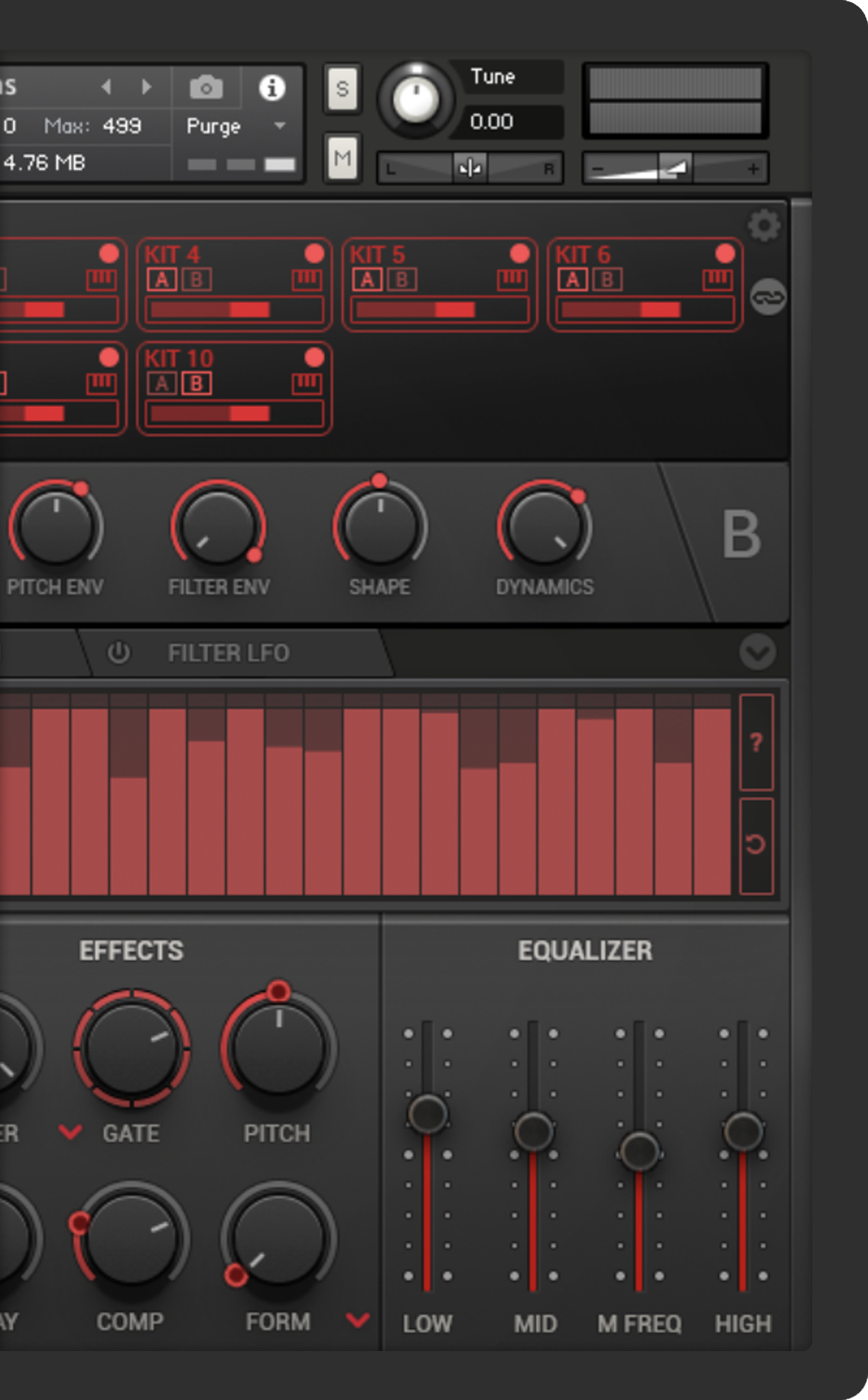Screen dimensions: 868x1400
Task: Click the link chain icon
Action: [x=768, y=297]
